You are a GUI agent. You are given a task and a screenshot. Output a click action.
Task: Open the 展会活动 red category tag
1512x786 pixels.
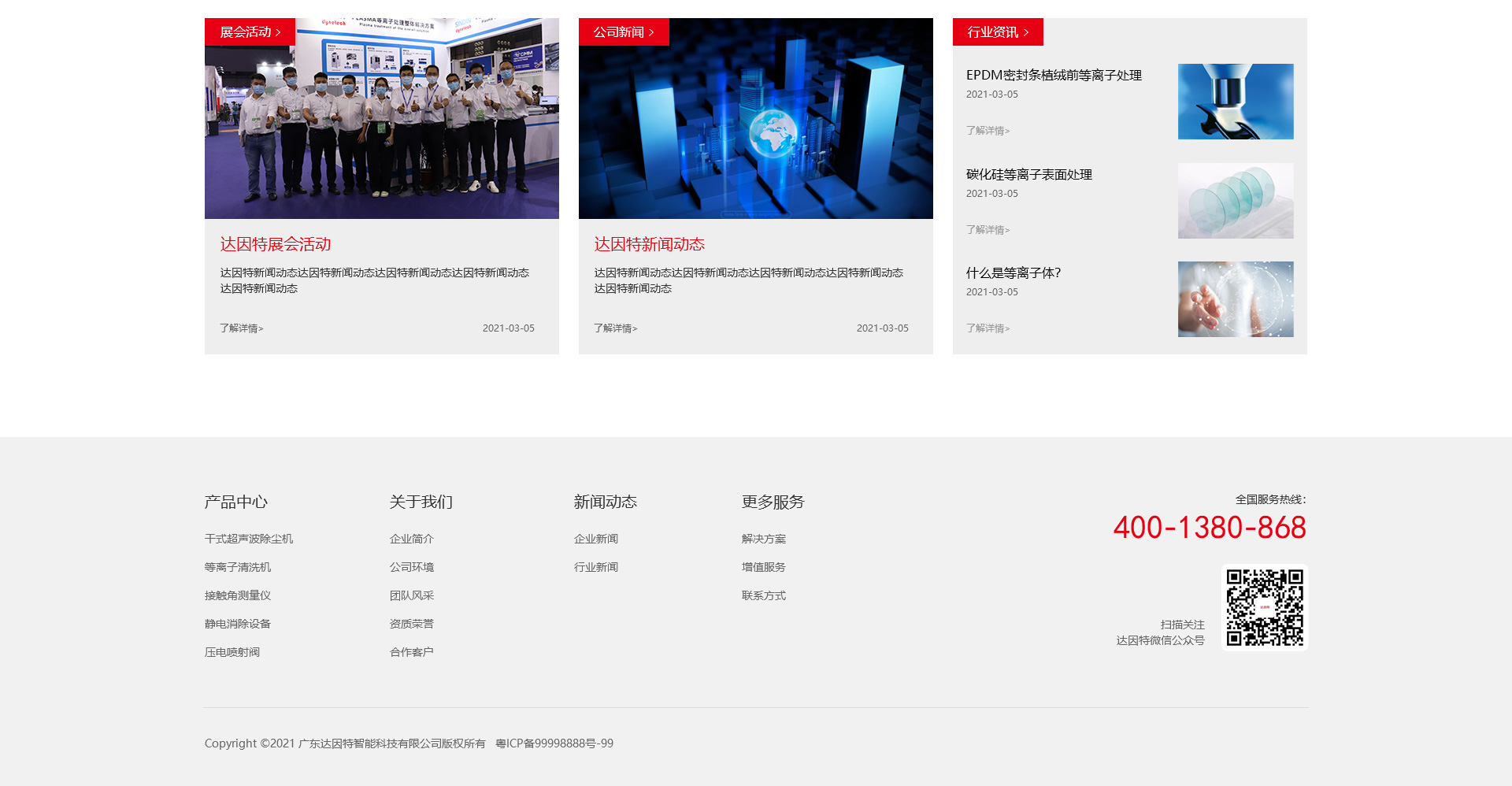[250, 32]
